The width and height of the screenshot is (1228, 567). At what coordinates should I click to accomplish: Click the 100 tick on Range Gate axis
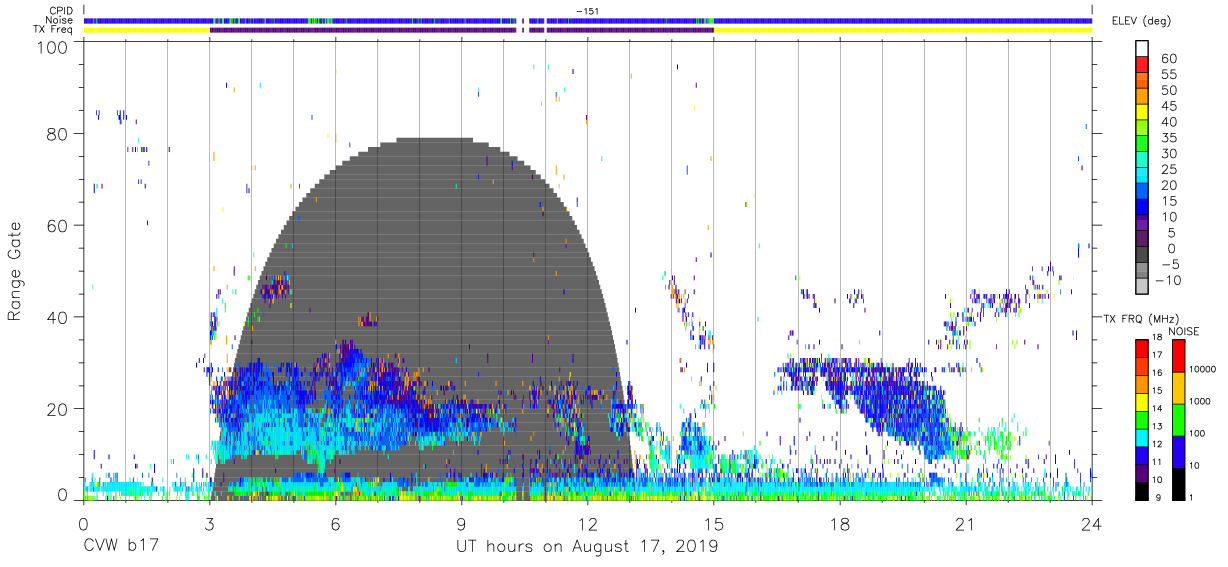(x=54, y=46)
